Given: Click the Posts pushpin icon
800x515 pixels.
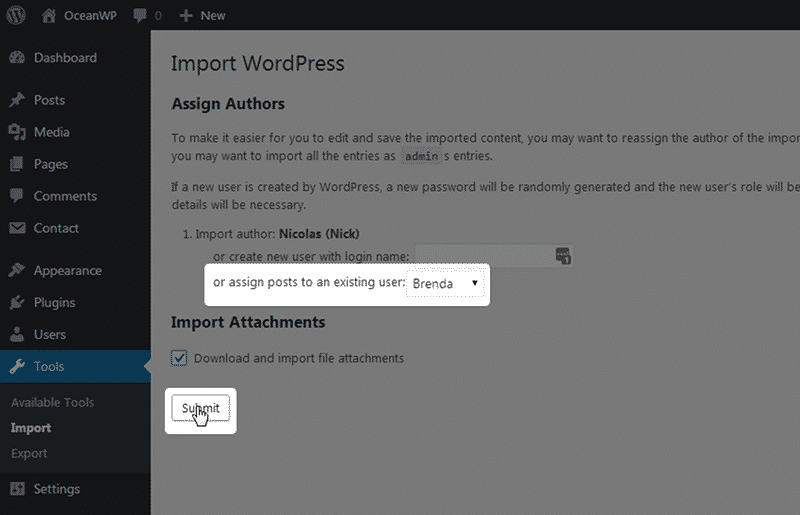Looking at the screenshot, I should (17, 100).
